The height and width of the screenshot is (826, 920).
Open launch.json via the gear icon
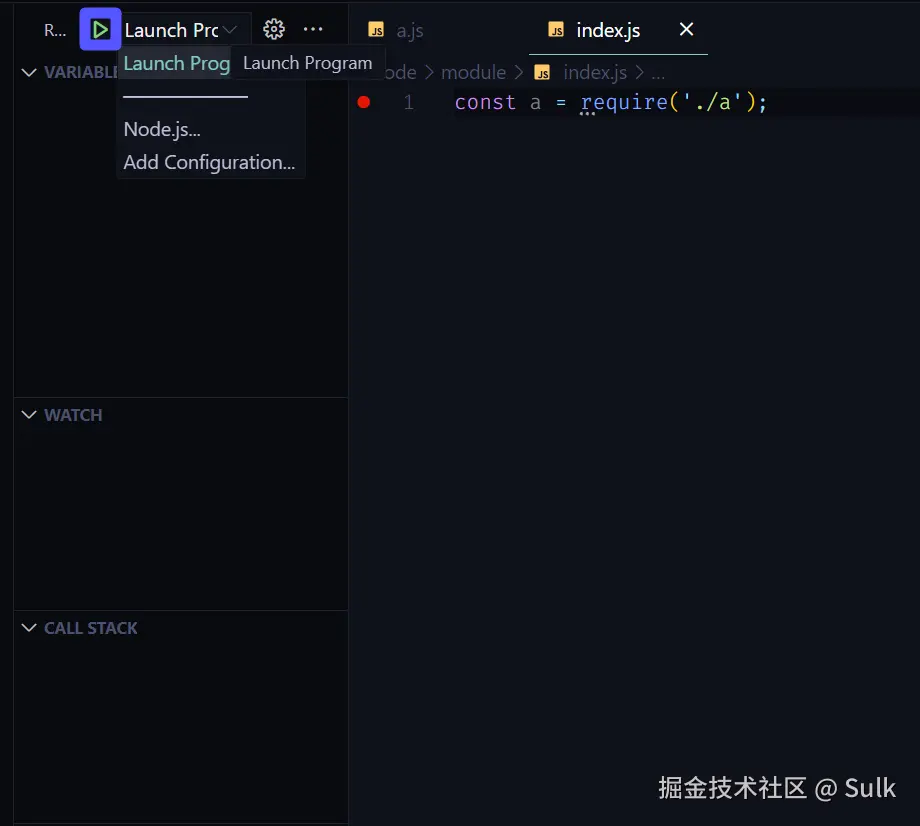[x=273, y=29]
